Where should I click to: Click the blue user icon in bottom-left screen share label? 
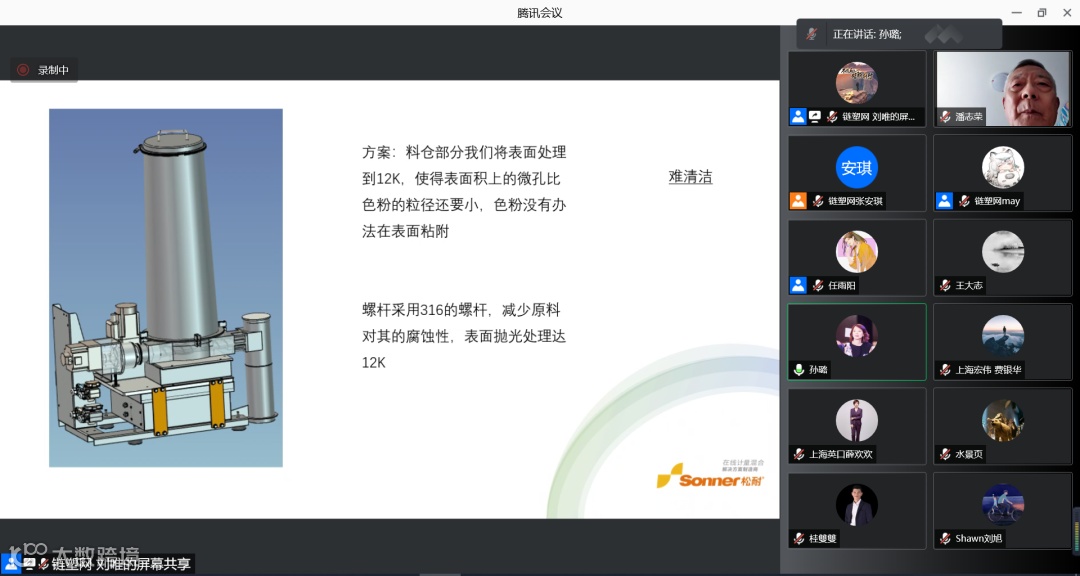click(10, 563)
